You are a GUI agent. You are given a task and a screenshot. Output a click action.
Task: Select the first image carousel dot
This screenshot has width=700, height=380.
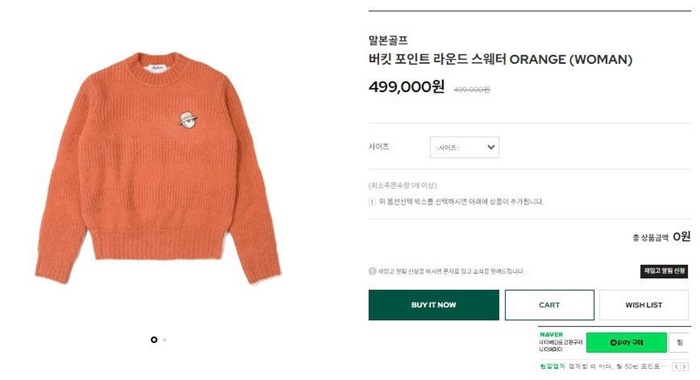click(x=154, y=340)
